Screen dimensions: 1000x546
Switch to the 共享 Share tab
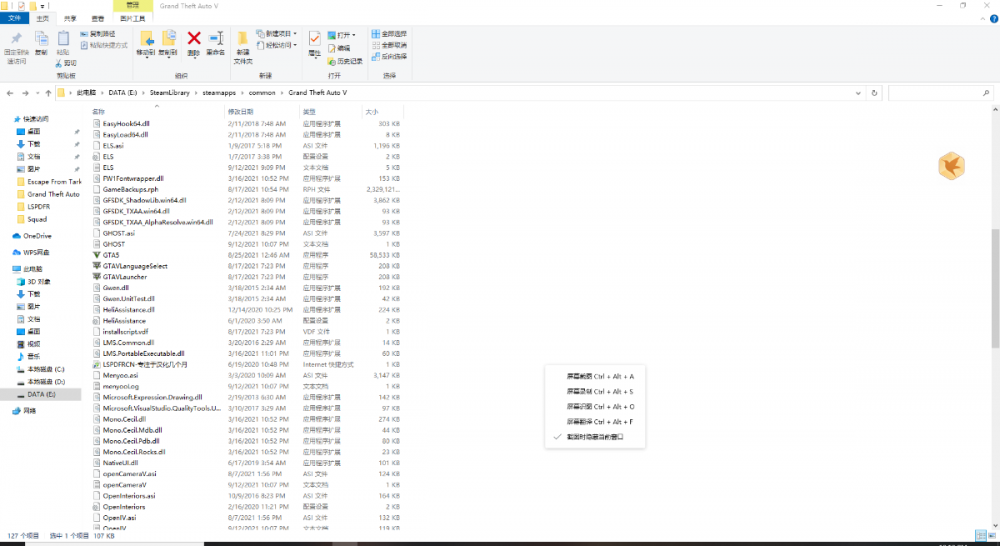(x=70, y=18)
